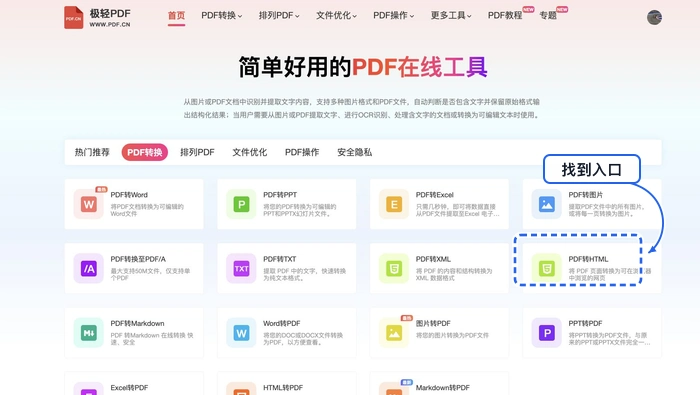700x395 pixels.
Task: Open the HTML转PDF tool title
Action: (x=283, y=387)
